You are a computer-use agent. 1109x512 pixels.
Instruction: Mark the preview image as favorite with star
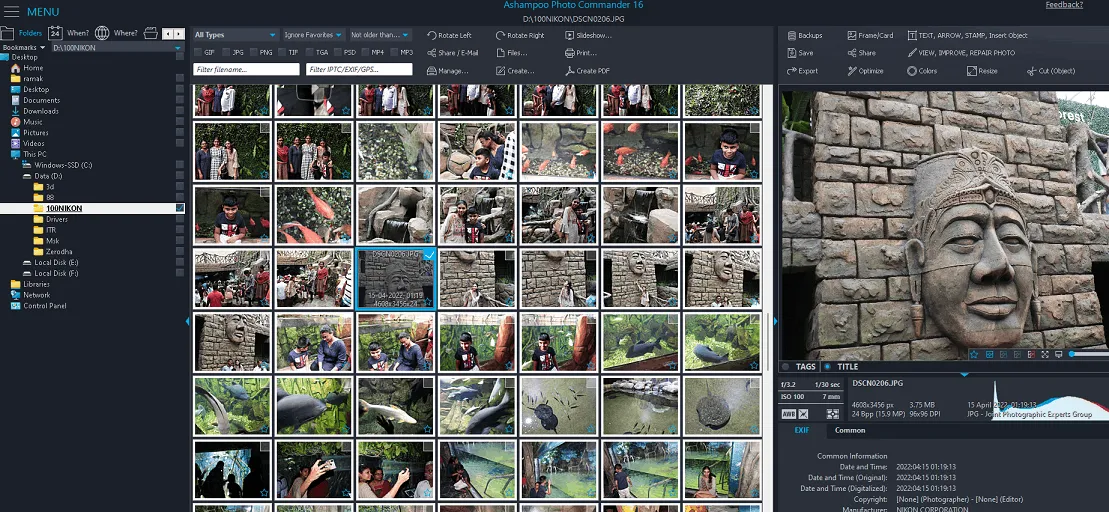[974, 354]
